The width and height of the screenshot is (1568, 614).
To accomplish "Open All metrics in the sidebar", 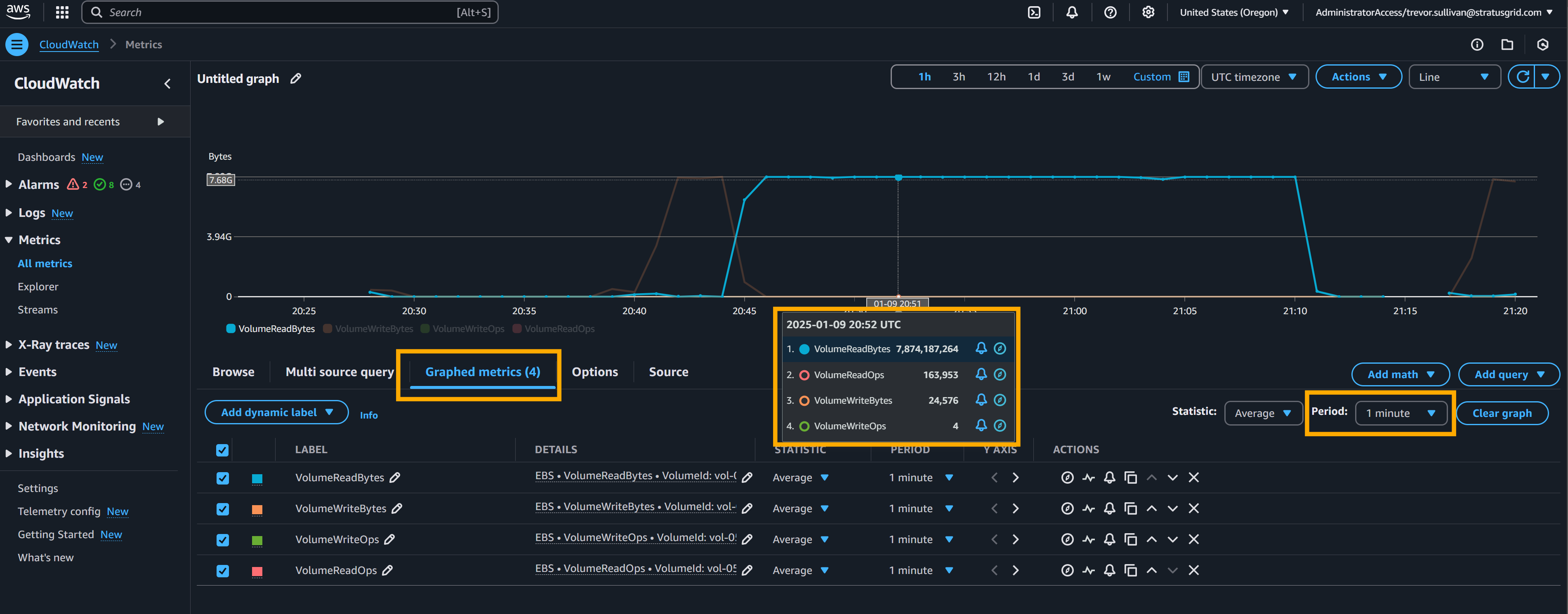I will 45,263.
